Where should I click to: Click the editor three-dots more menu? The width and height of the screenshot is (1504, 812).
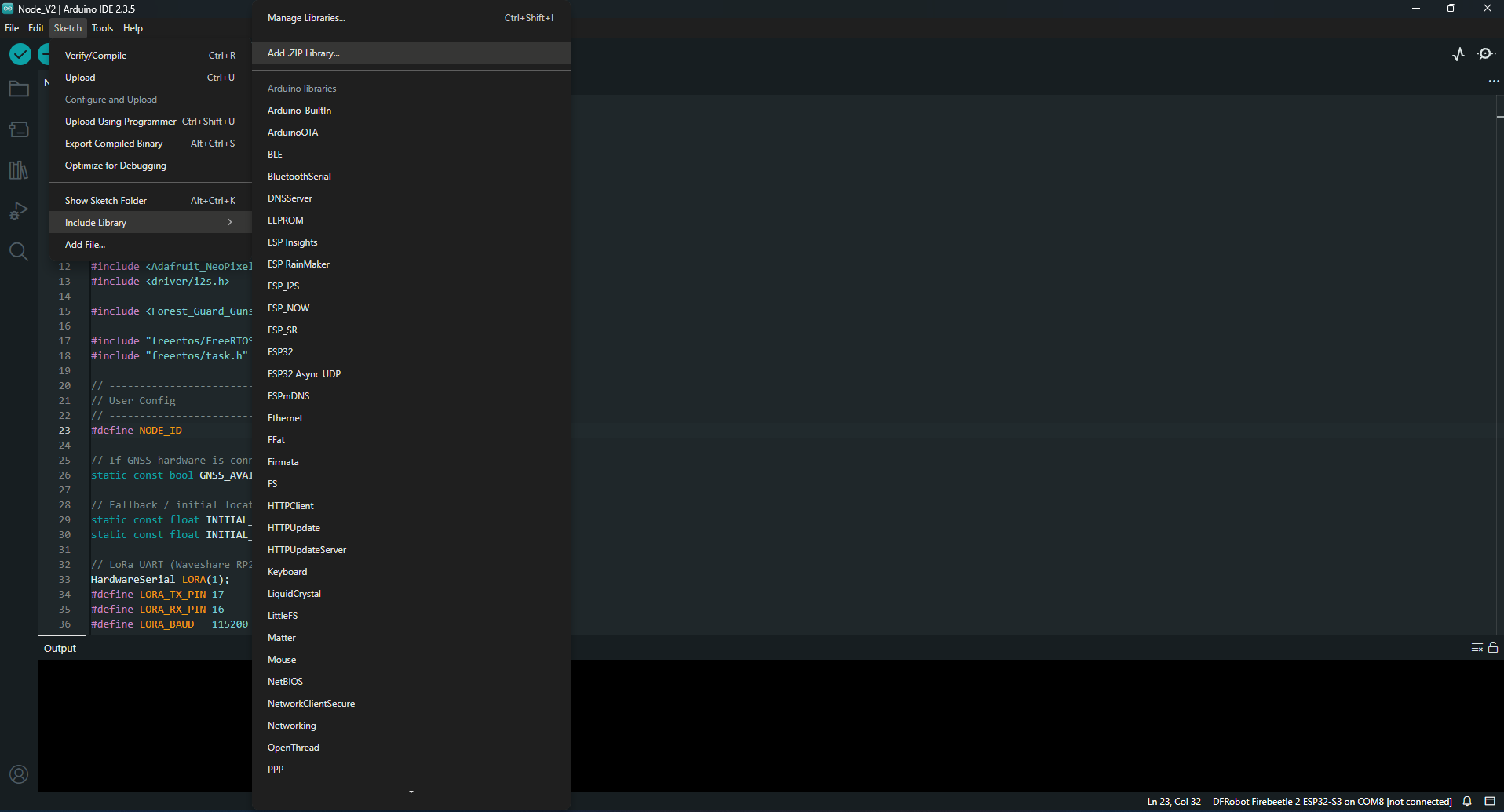[1494, 81]
